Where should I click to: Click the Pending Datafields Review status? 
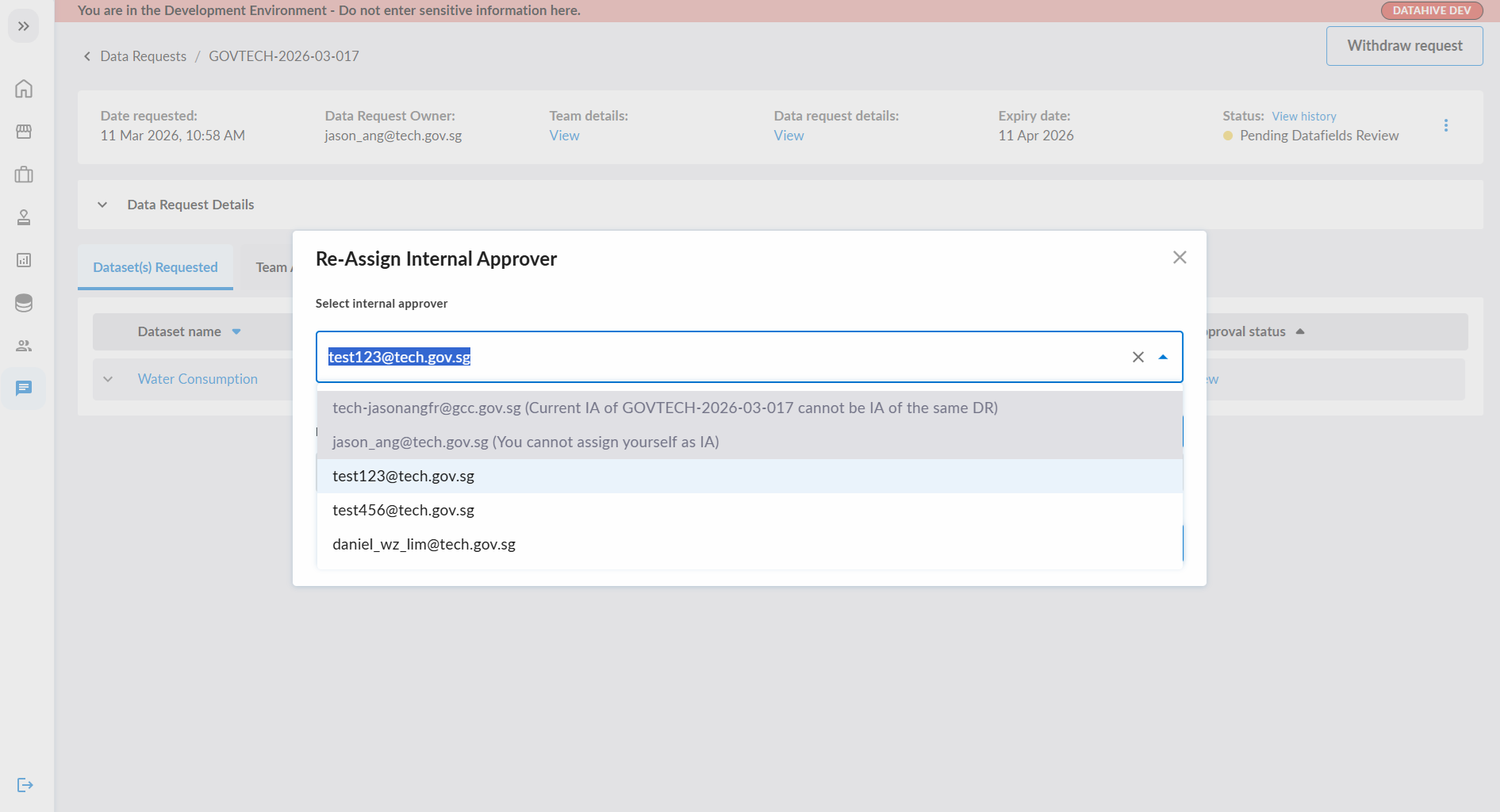pyautogui.click(x=1319, y=136)
